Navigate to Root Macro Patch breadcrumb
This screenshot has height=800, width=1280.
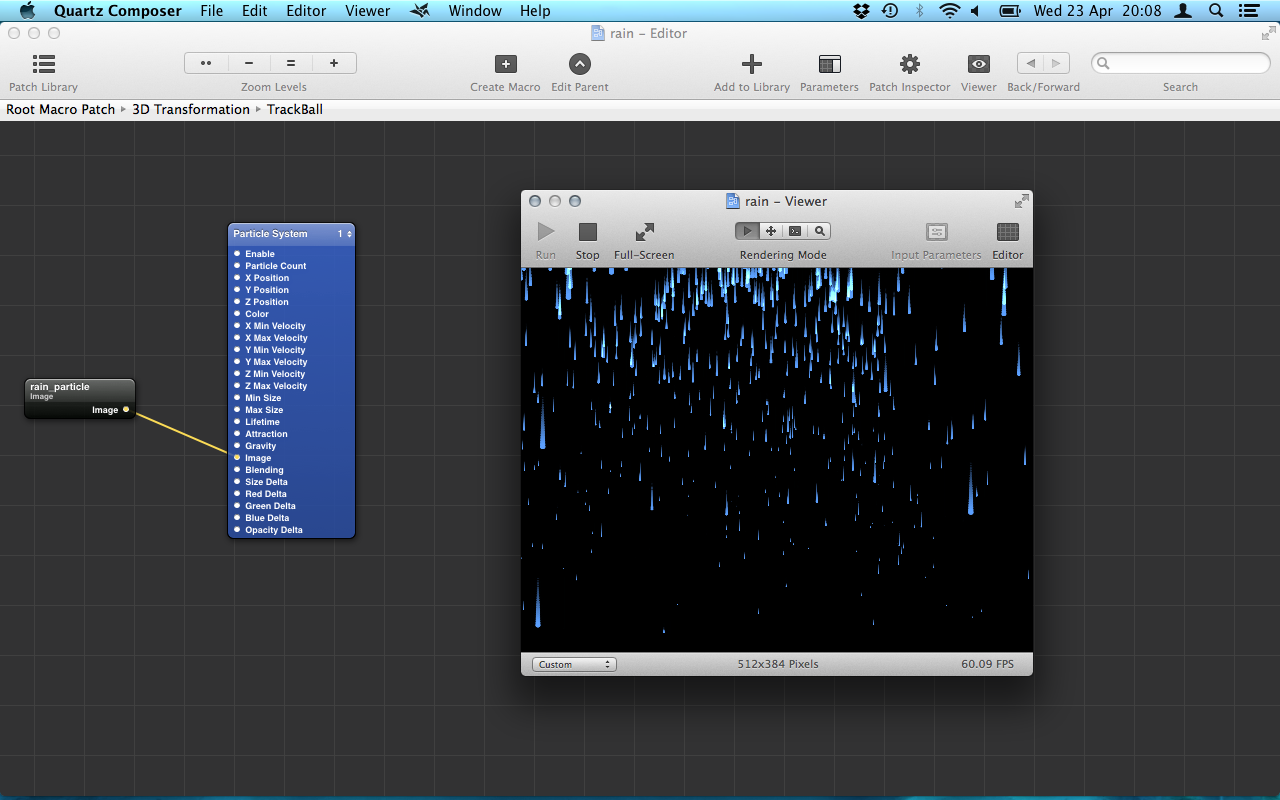(x=61, y=109)
